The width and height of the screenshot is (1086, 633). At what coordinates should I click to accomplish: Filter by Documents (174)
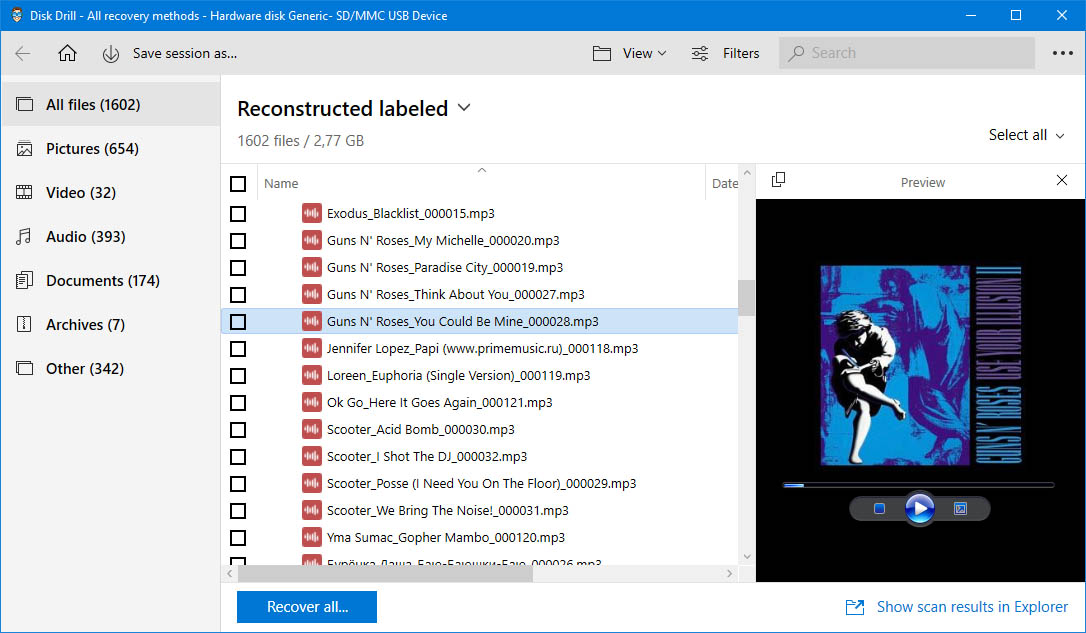(x=111, y=280)
